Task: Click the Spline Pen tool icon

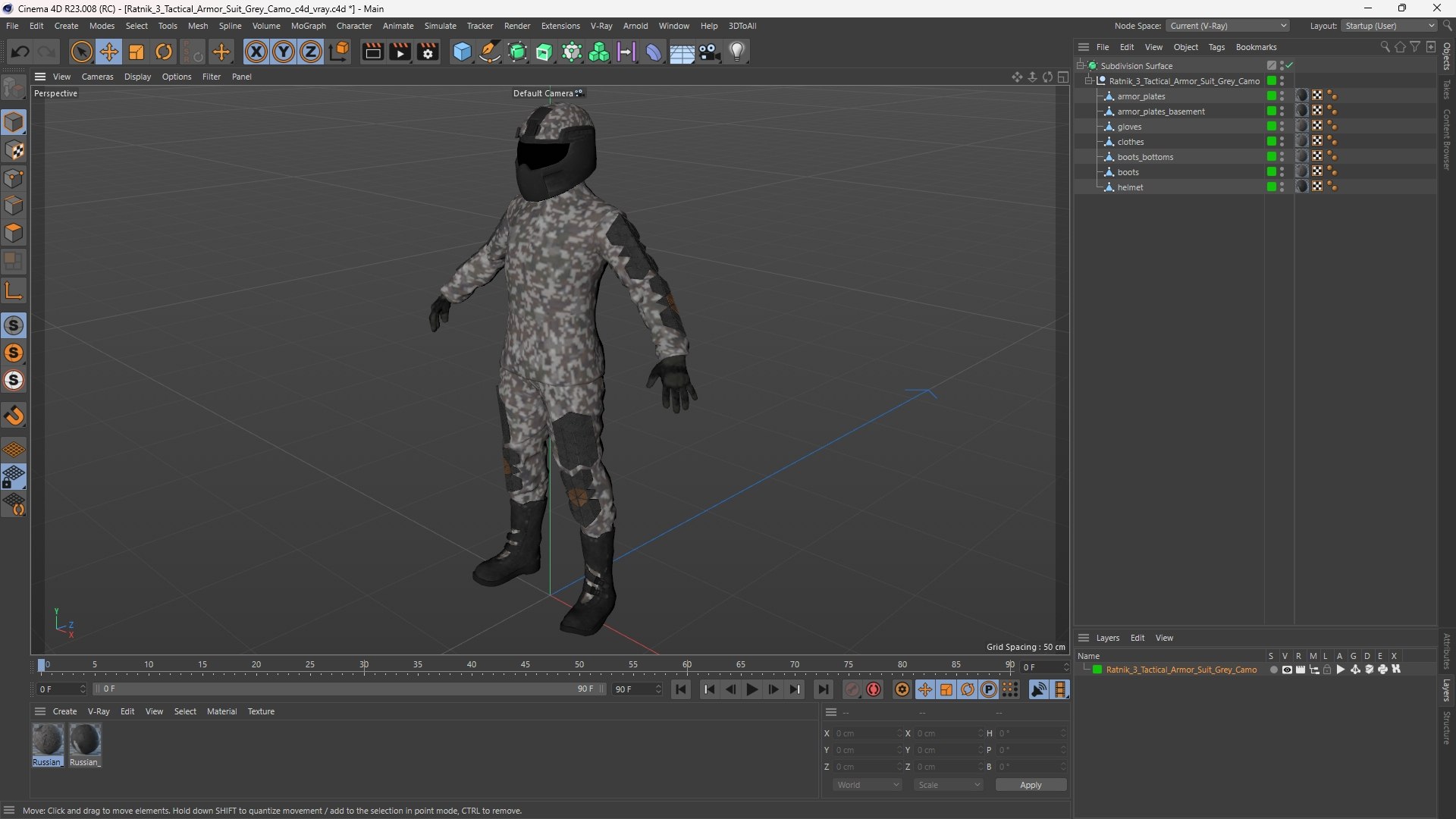Action: tap(490, 52)
